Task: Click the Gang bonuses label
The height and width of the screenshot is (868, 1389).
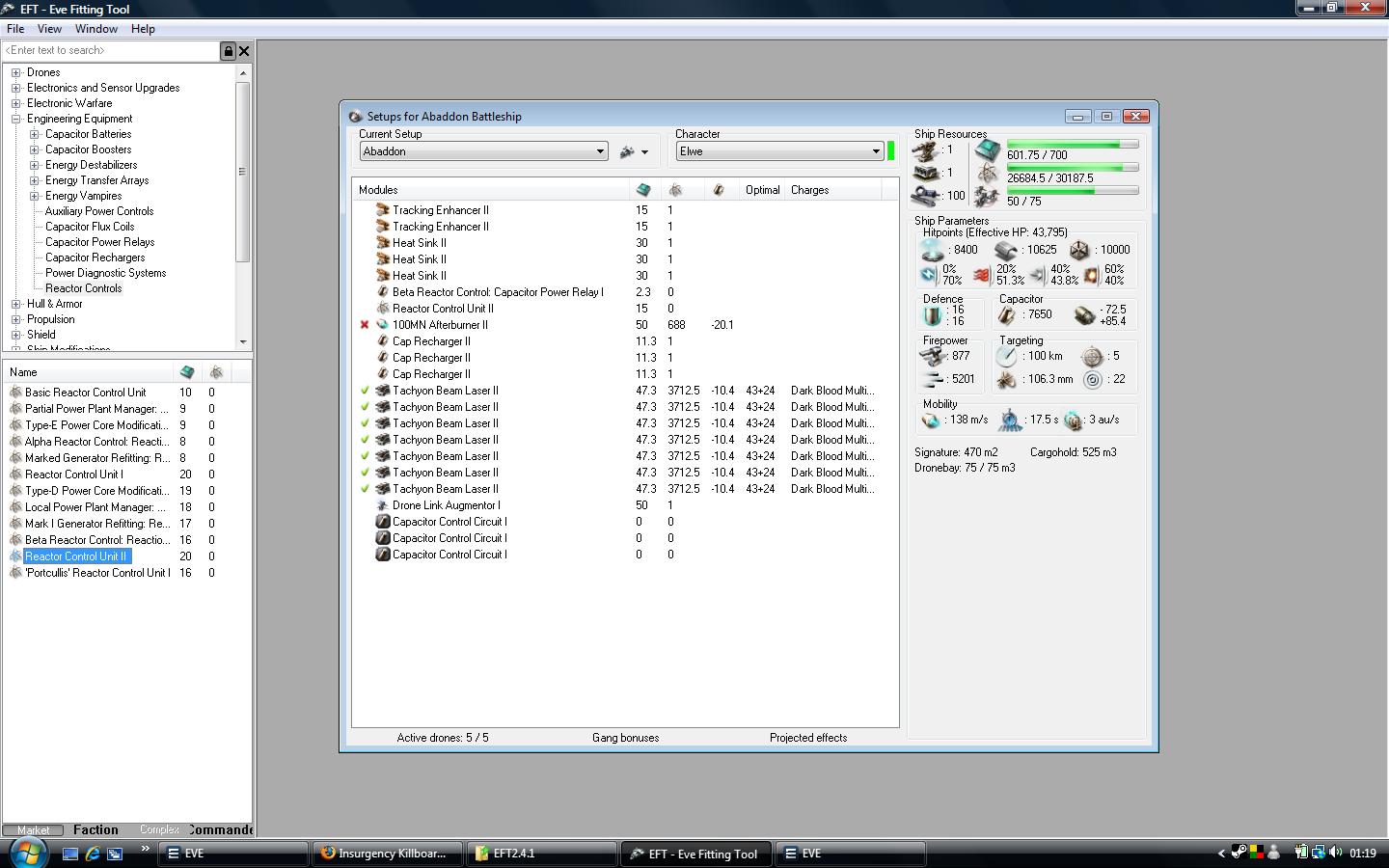Action: coord(626,738)
